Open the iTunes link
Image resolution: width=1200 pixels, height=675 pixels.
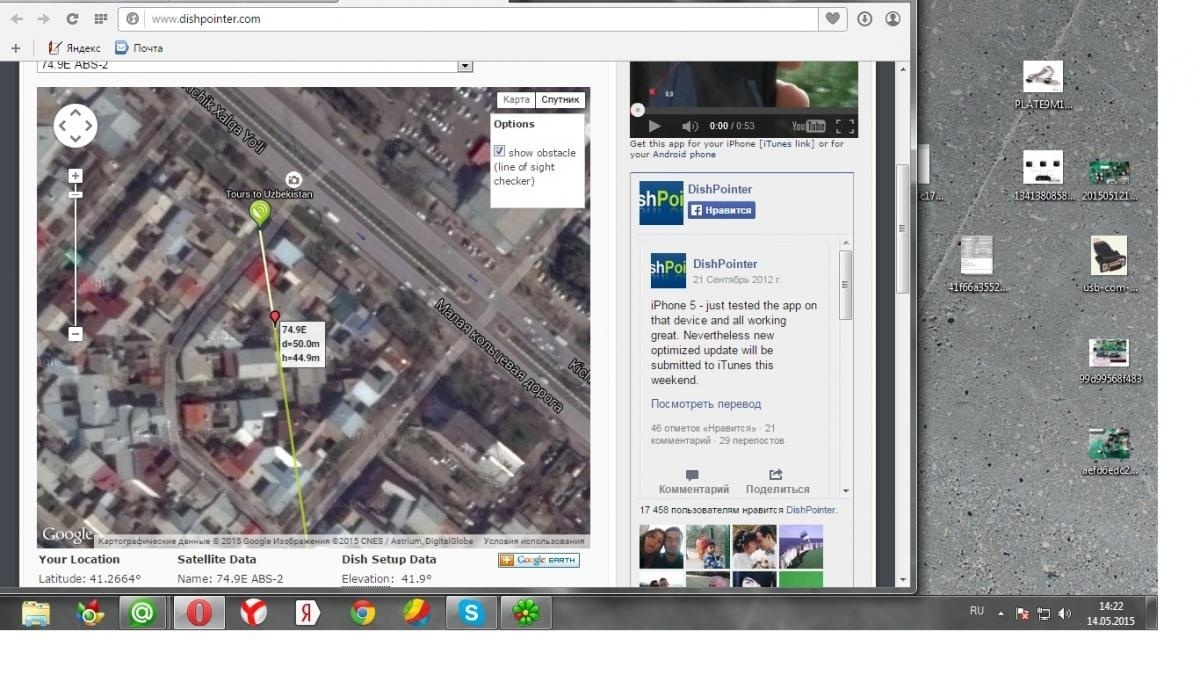tap(787, 144)
